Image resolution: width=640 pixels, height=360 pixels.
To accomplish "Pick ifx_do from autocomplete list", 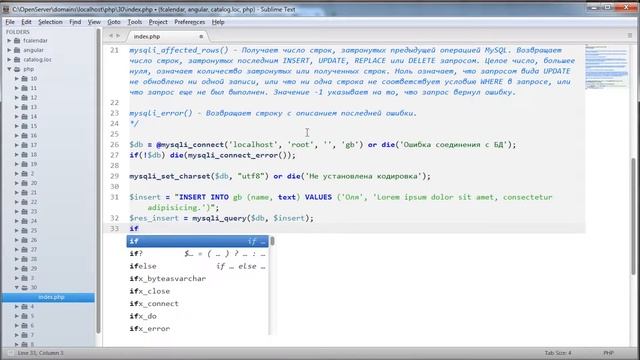I will tap(198, 316).
